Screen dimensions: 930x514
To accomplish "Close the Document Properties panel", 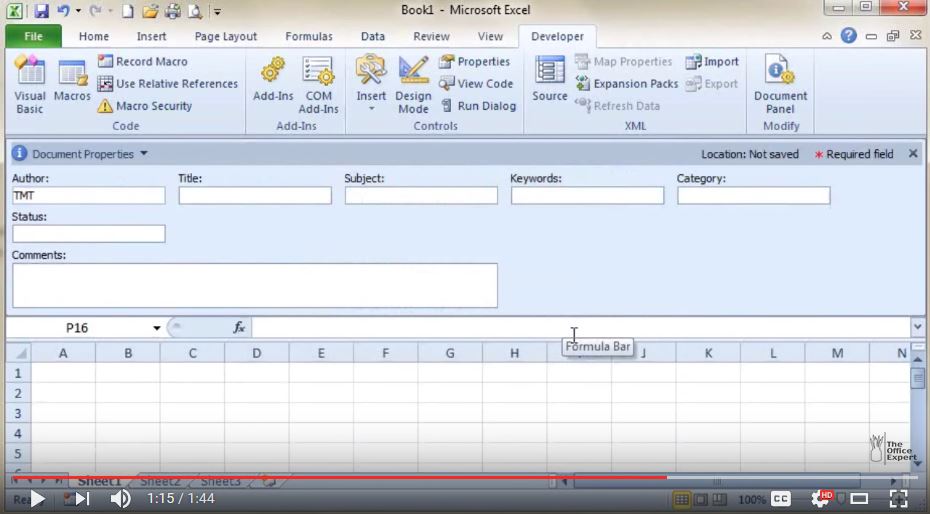I will click(x=913, y=154).
